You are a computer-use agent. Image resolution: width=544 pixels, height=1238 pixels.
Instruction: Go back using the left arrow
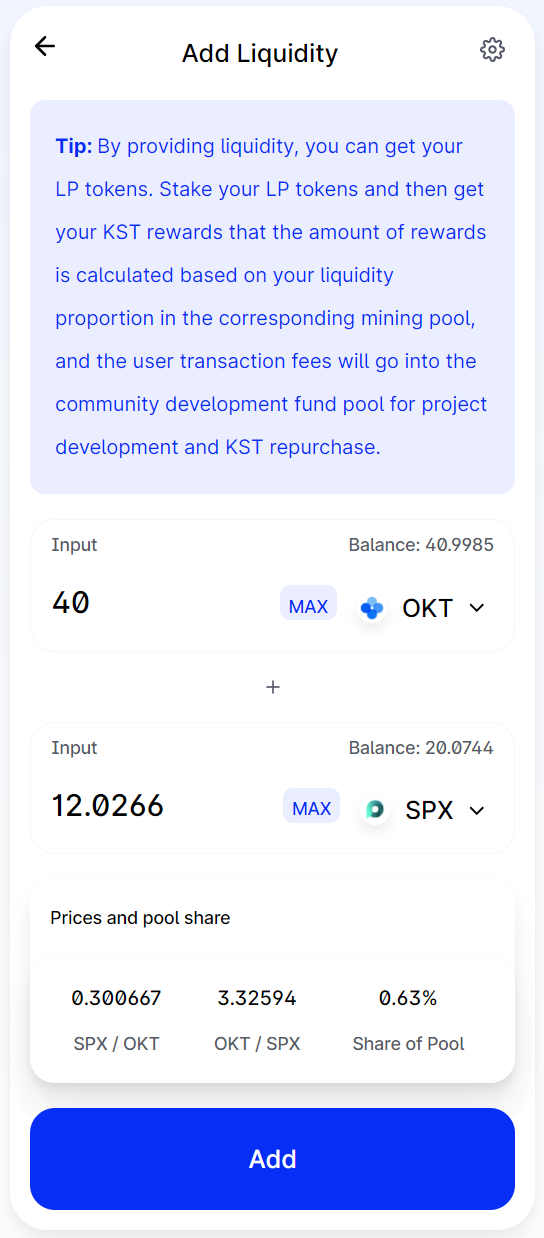coord(45,46)
